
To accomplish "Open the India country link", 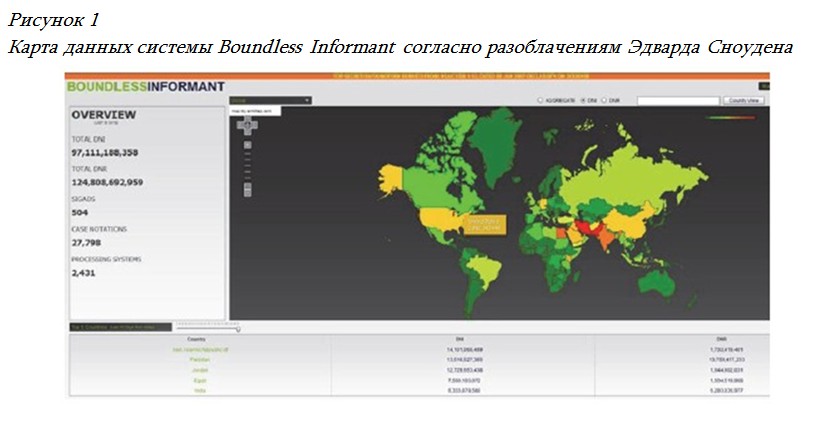I will (x=200, y=390).
